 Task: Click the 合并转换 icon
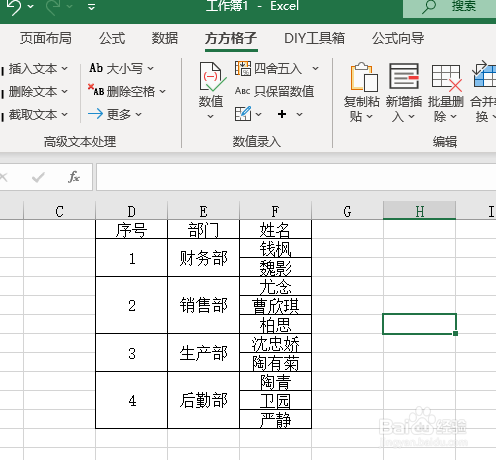click(x=484, y=74)
